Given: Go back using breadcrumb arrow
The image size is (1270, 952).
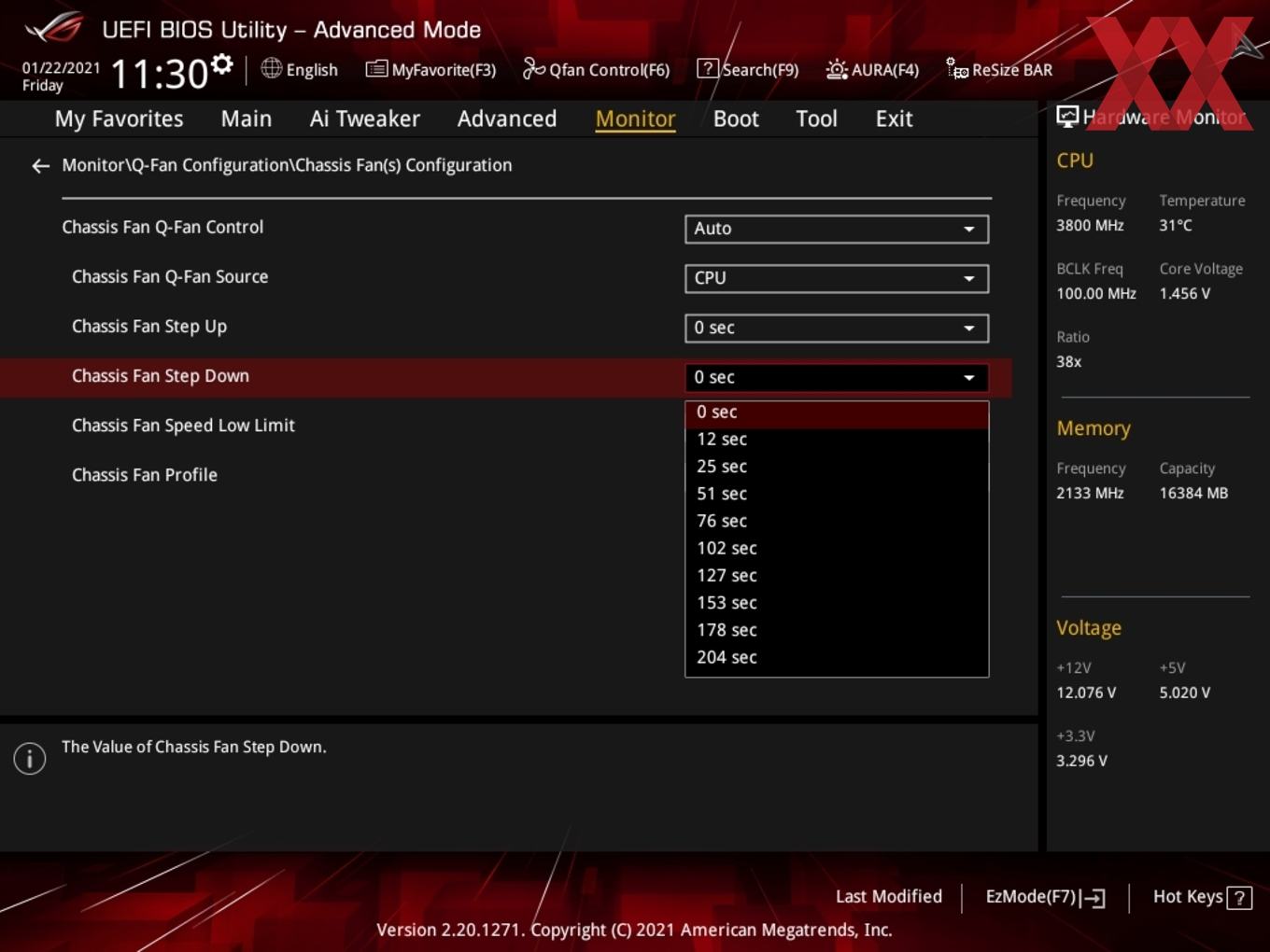Looking at the screenshot, I should pyautogui.click(x=40, y=166).
